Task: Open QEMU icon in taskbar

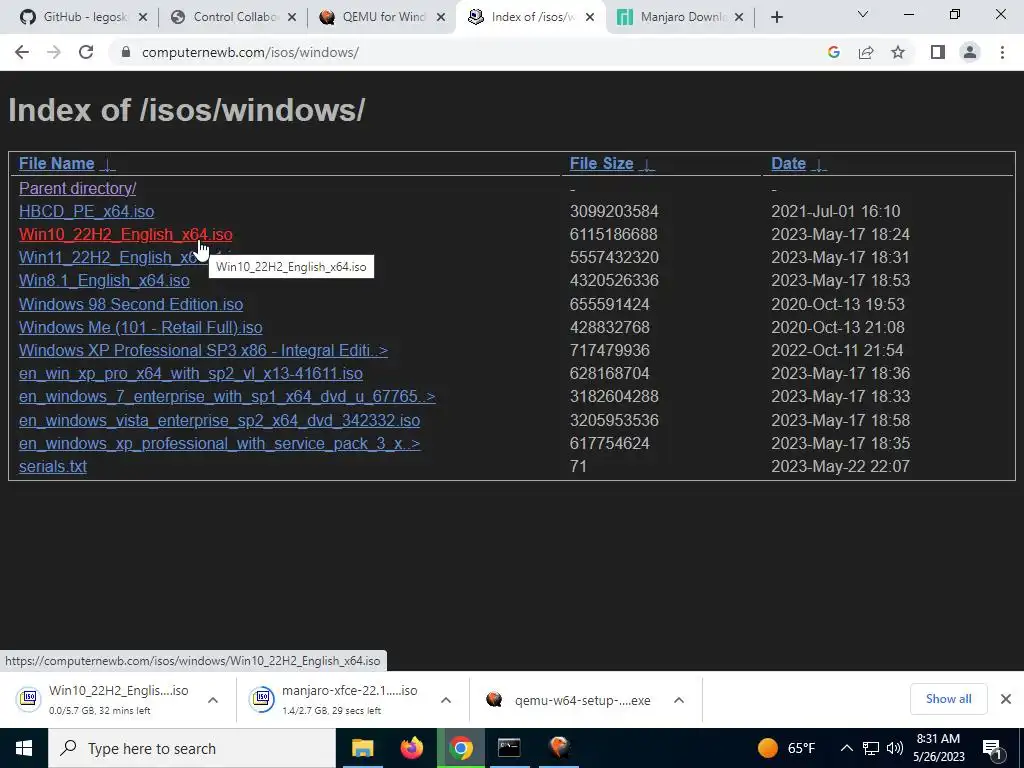Action: [x=559, y=748]
